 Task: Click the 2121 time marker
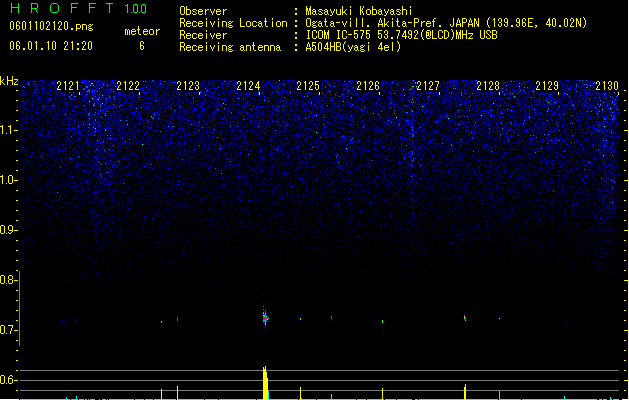[68, 86]
